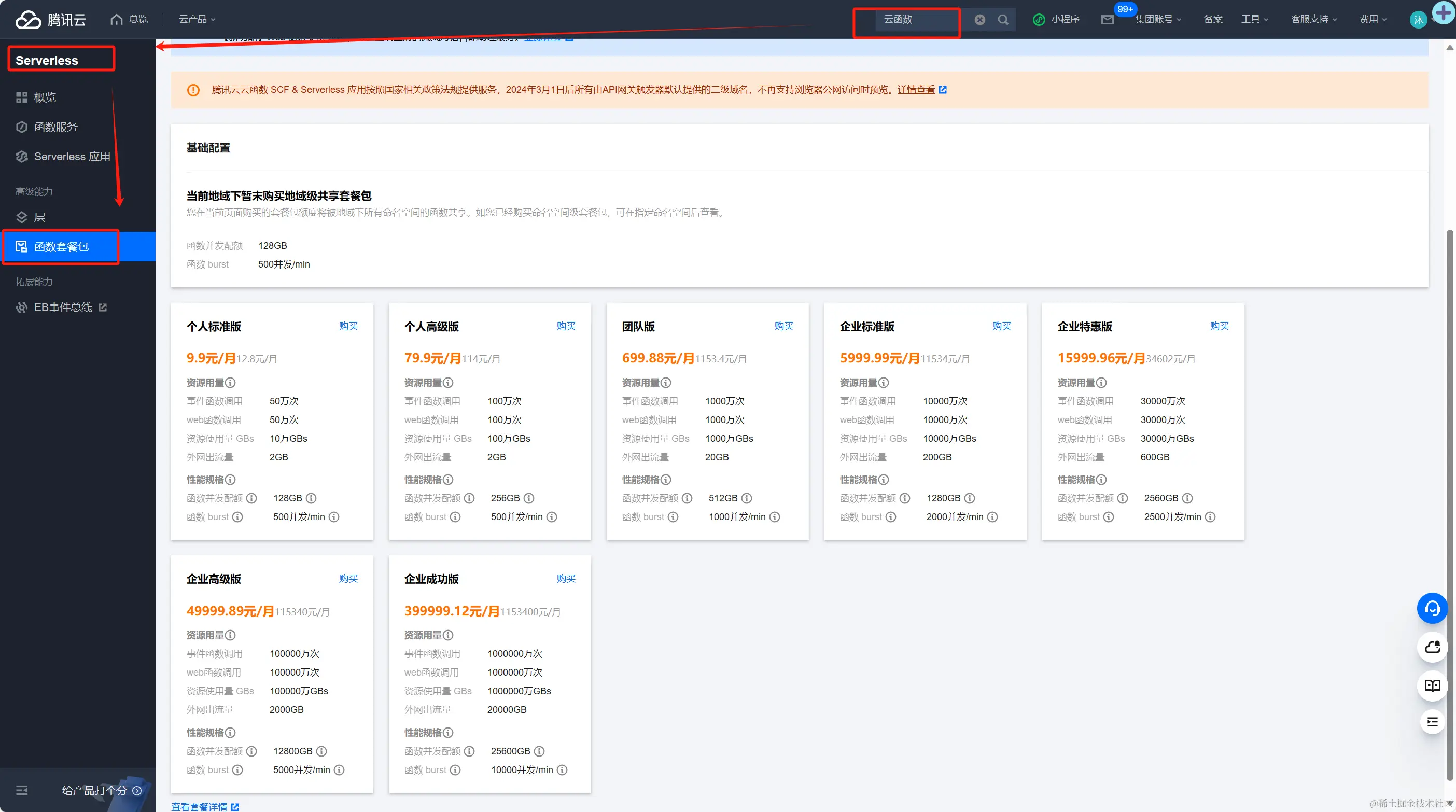Click the search magnifier icon
Screen dimensions: 1456x812
(x=1003, y=20)
